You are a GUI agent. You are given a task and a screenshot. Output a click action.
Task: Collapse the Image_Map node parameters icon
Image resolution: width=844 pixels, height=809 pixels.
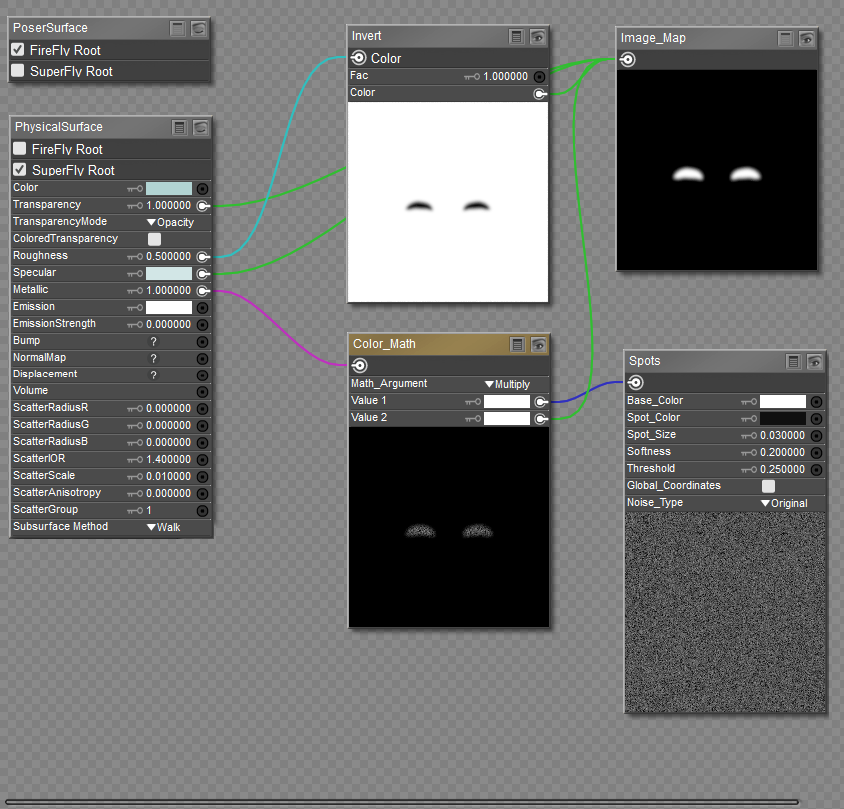(x=786, y=38)
